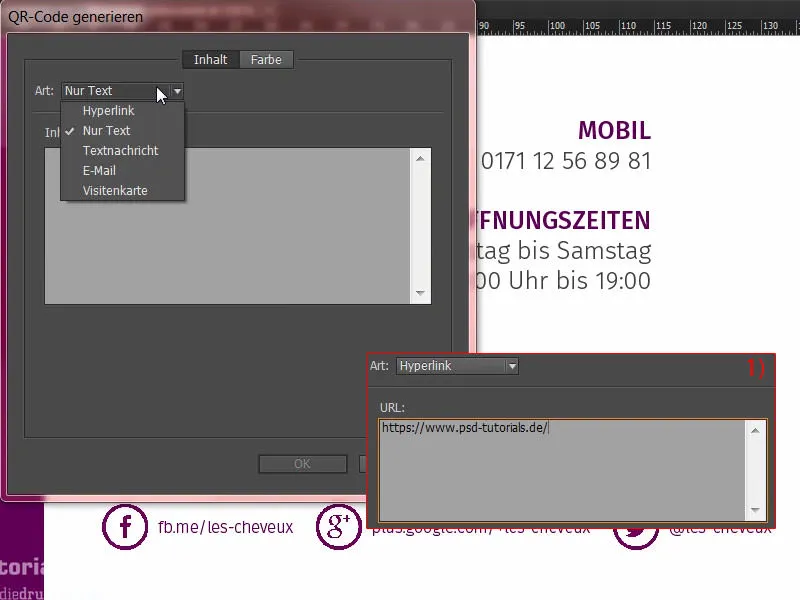Screen dimensions: 800x600
Task: Click the down arrow of the Inhalt scrollbar
Action: (x=420, y=293)
